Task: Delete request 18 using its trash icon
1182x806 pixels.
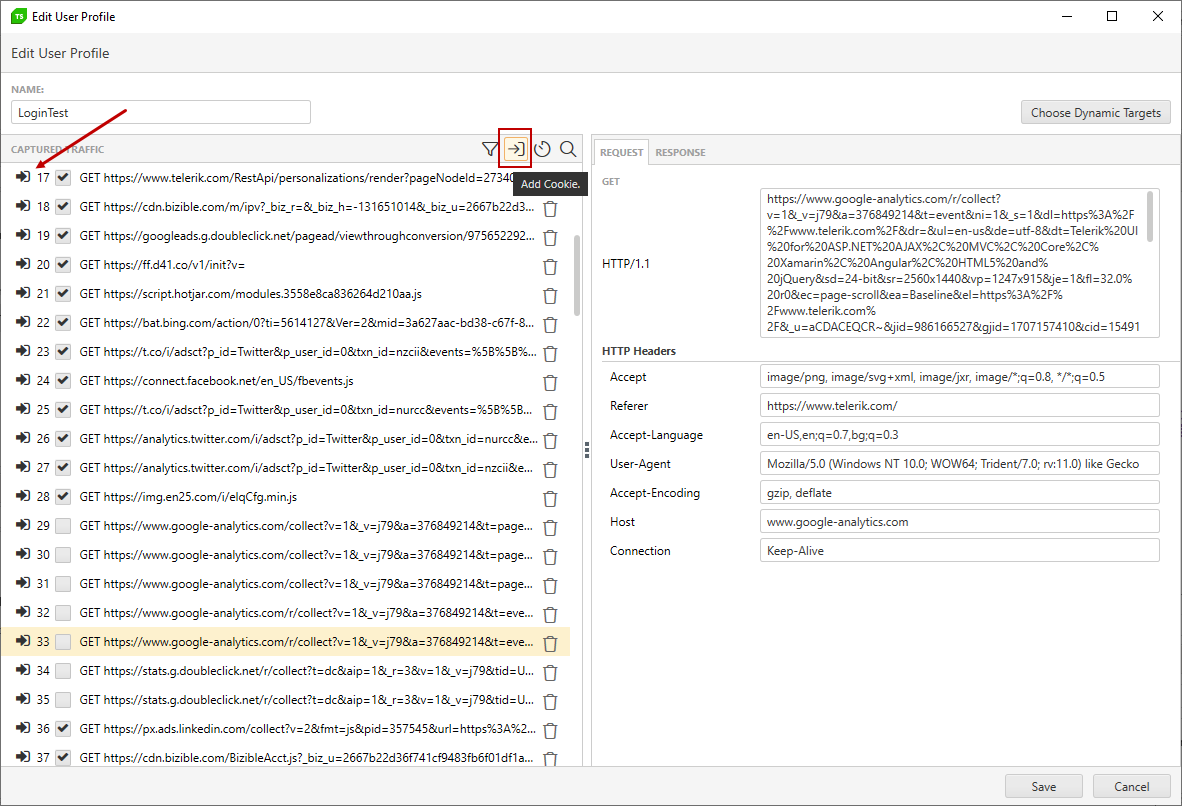Action: point(550,209)
